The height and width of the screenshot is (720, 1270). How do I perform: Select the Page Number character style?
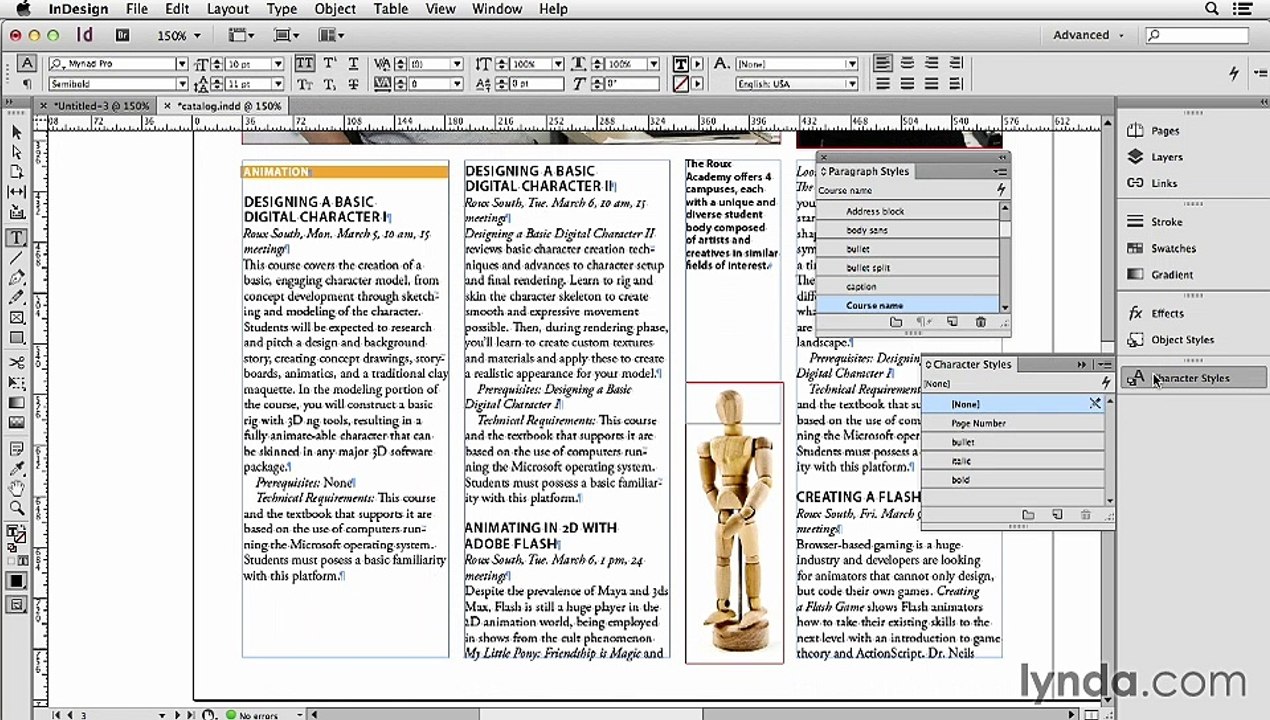click(x=1012, y=423)
